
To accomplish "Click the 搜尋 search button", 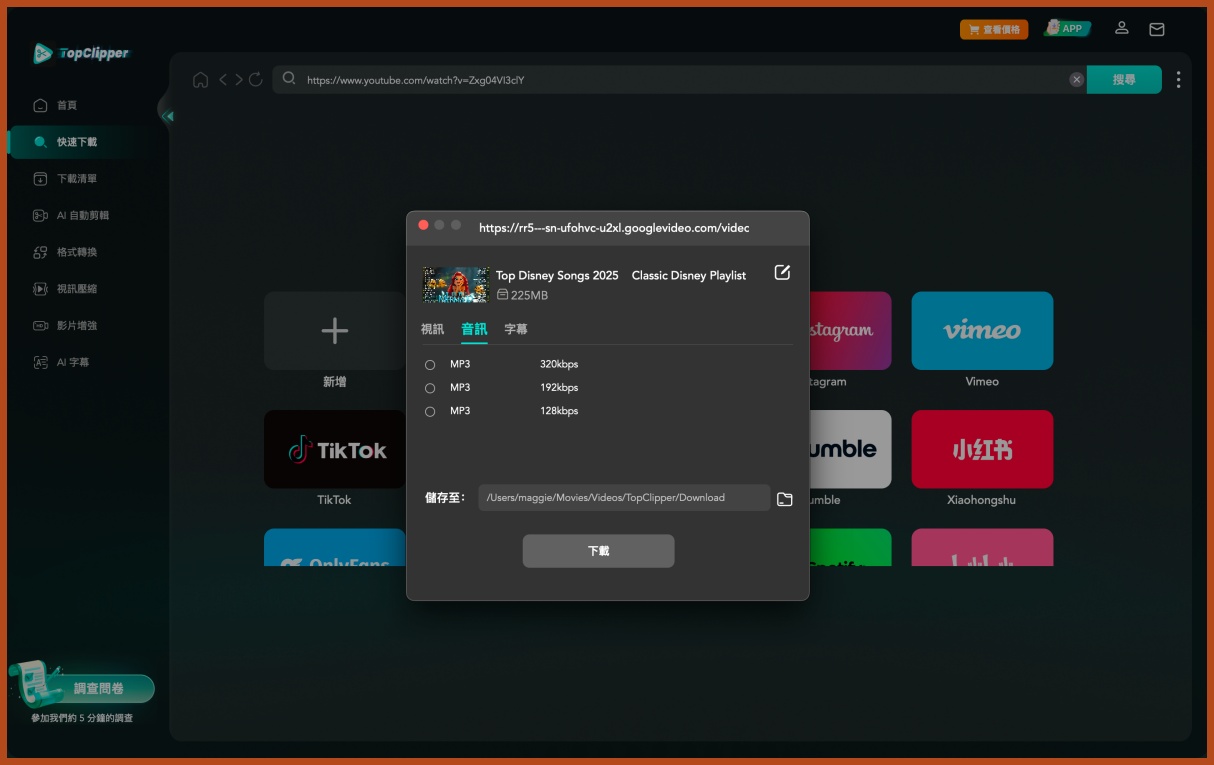I will (x=1123, y=80).
